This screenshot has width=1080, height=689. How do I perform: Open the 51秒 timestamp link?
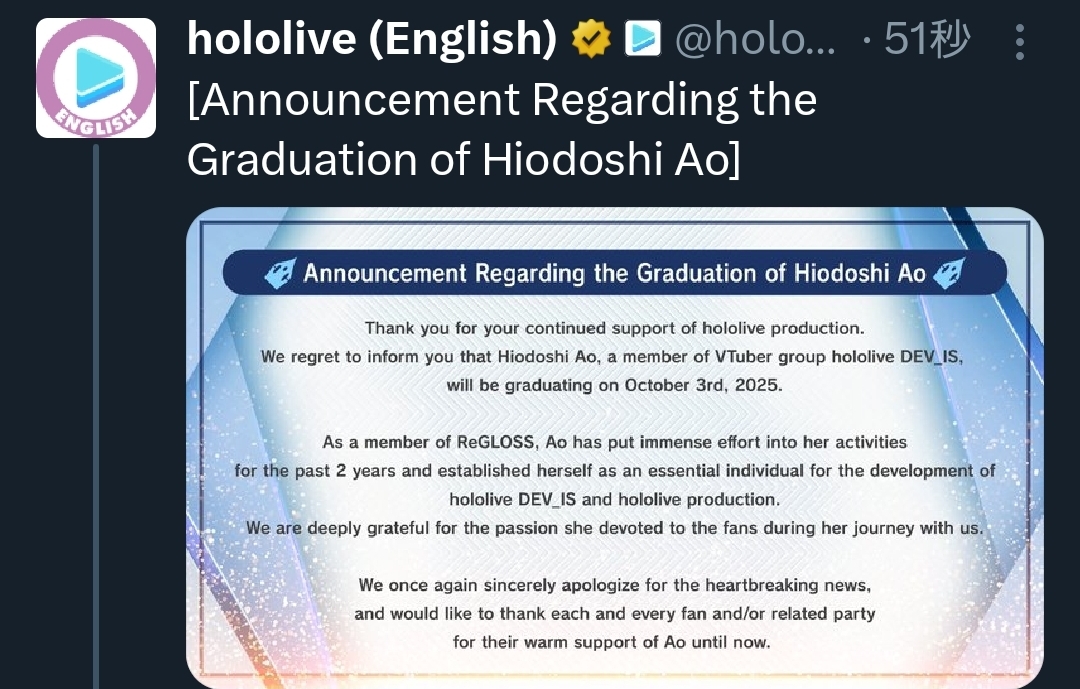[927, 40]
